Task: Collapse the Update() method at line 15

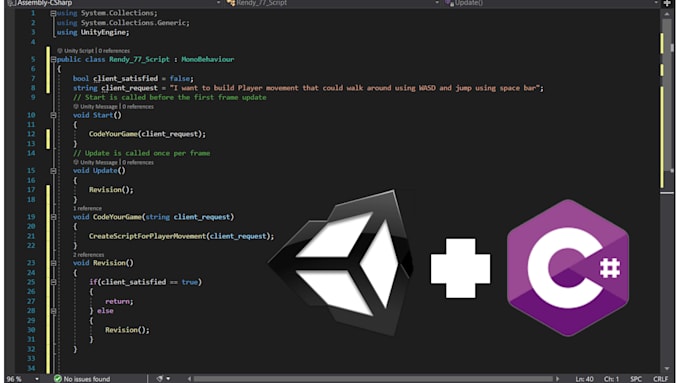Action: (53, 171)
